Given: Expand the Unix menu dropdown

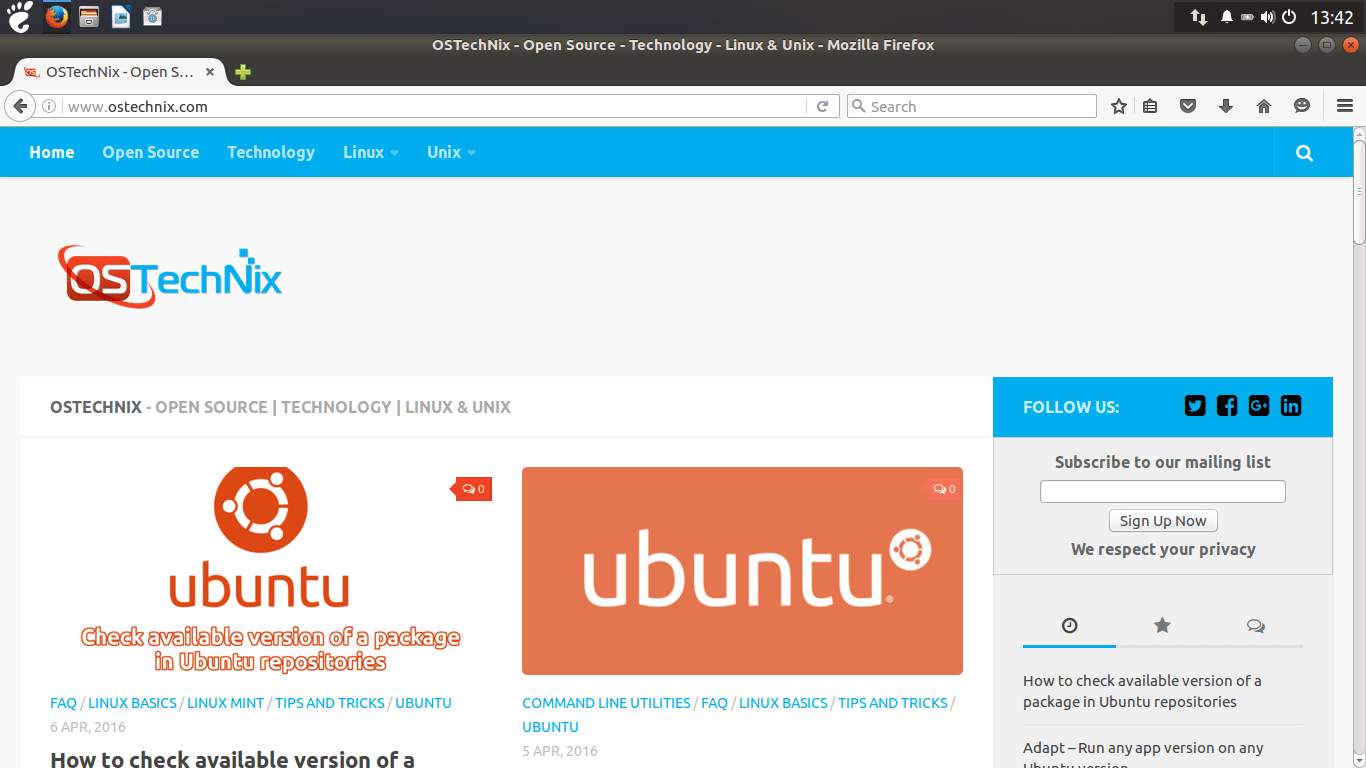Looking at the screenshot, I should (x=451, y=152).
